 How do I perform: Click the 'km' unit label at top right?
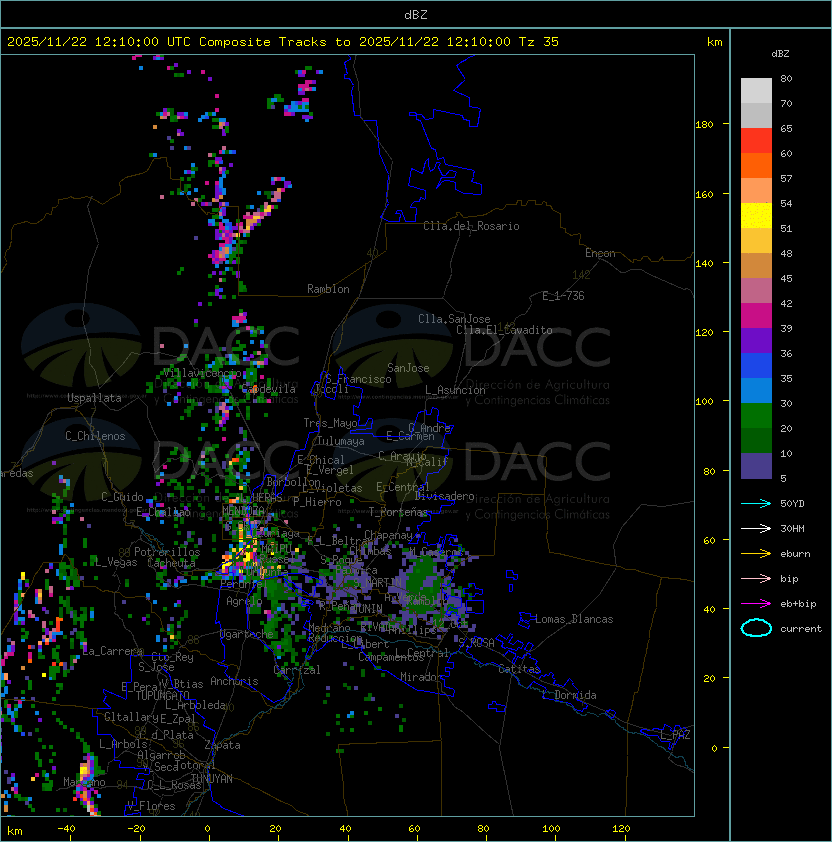click(x=714, y=42)
